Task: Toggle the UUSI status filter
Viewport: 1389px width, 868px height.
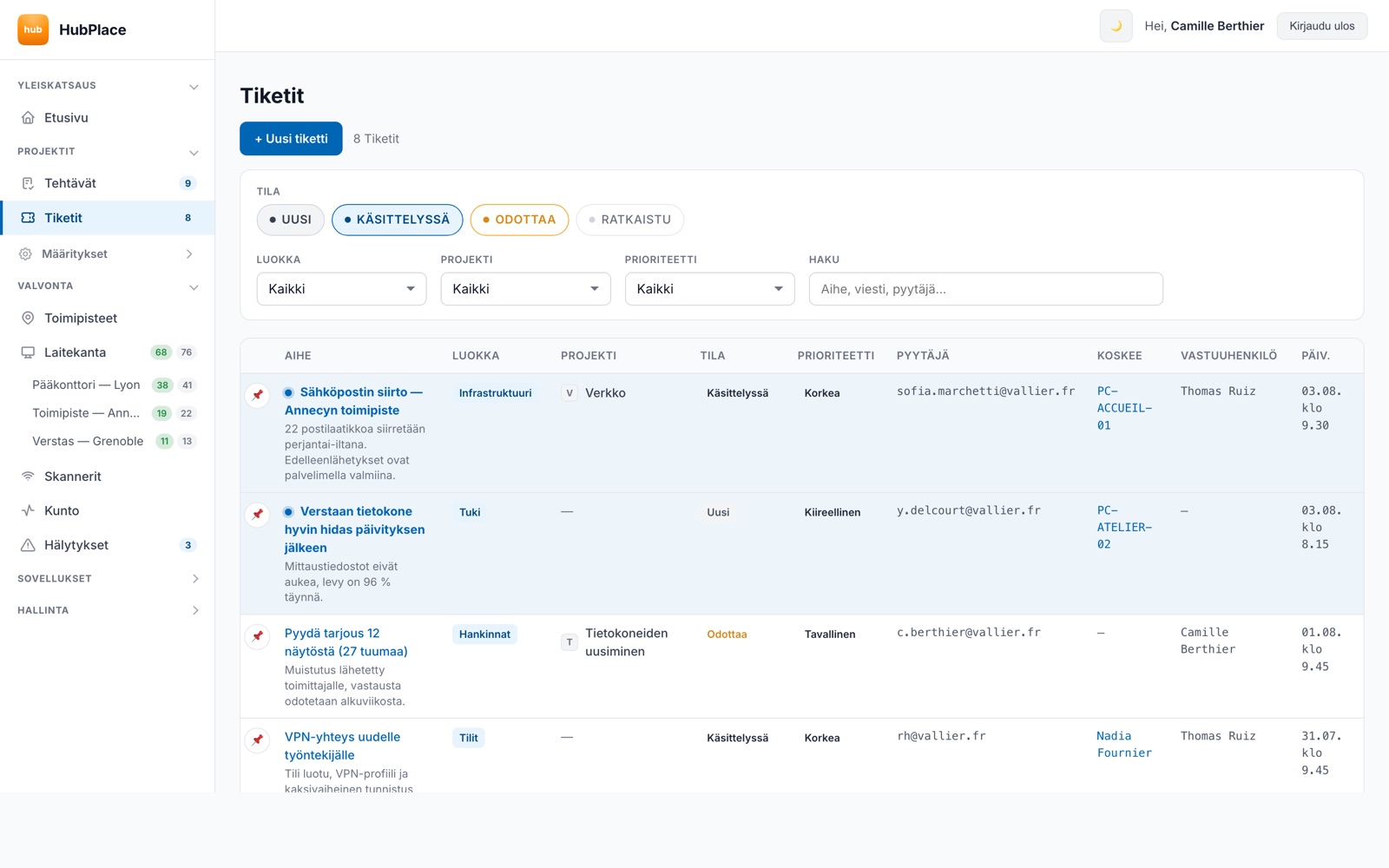Action: [x=291, y=220]
